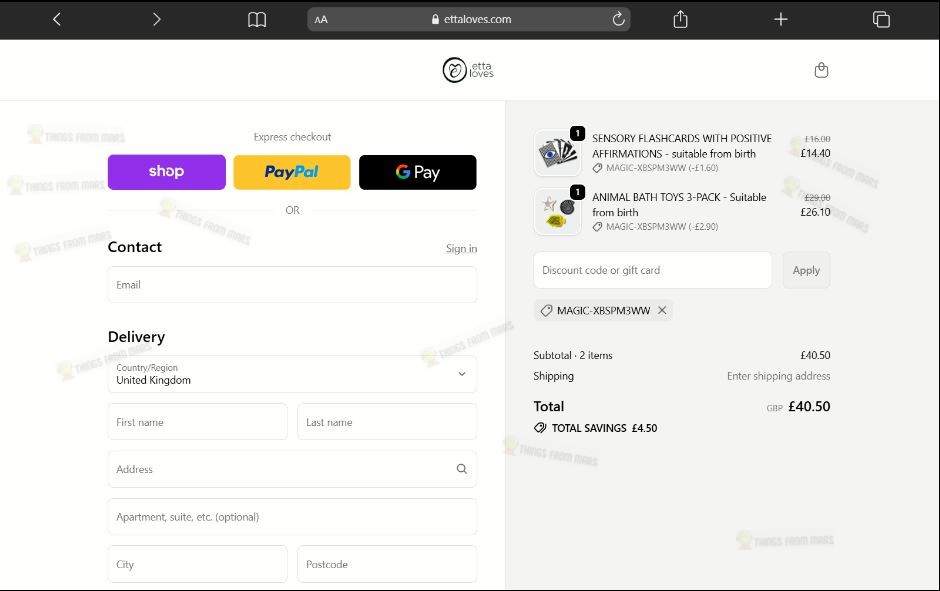Focus the discount code or gift card field
The width and height of the screenshot is (940, 591).
(653, 270)
